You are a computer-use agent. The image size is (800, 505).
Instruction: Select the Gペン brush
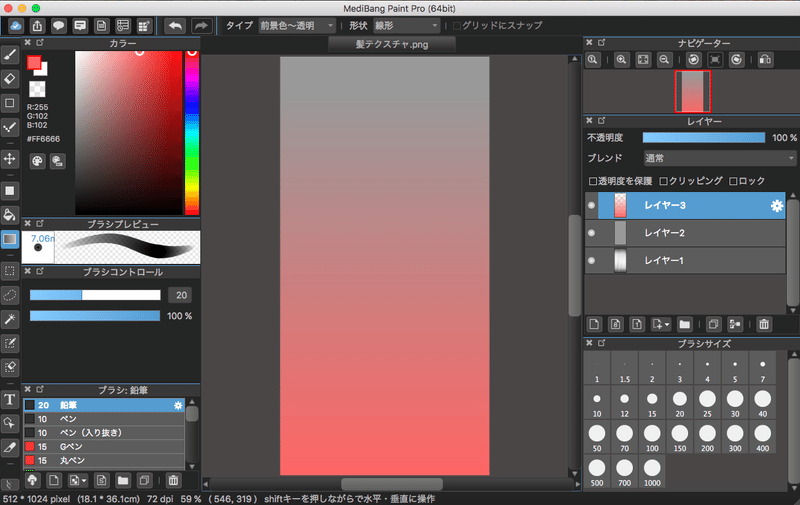point(104,446)
